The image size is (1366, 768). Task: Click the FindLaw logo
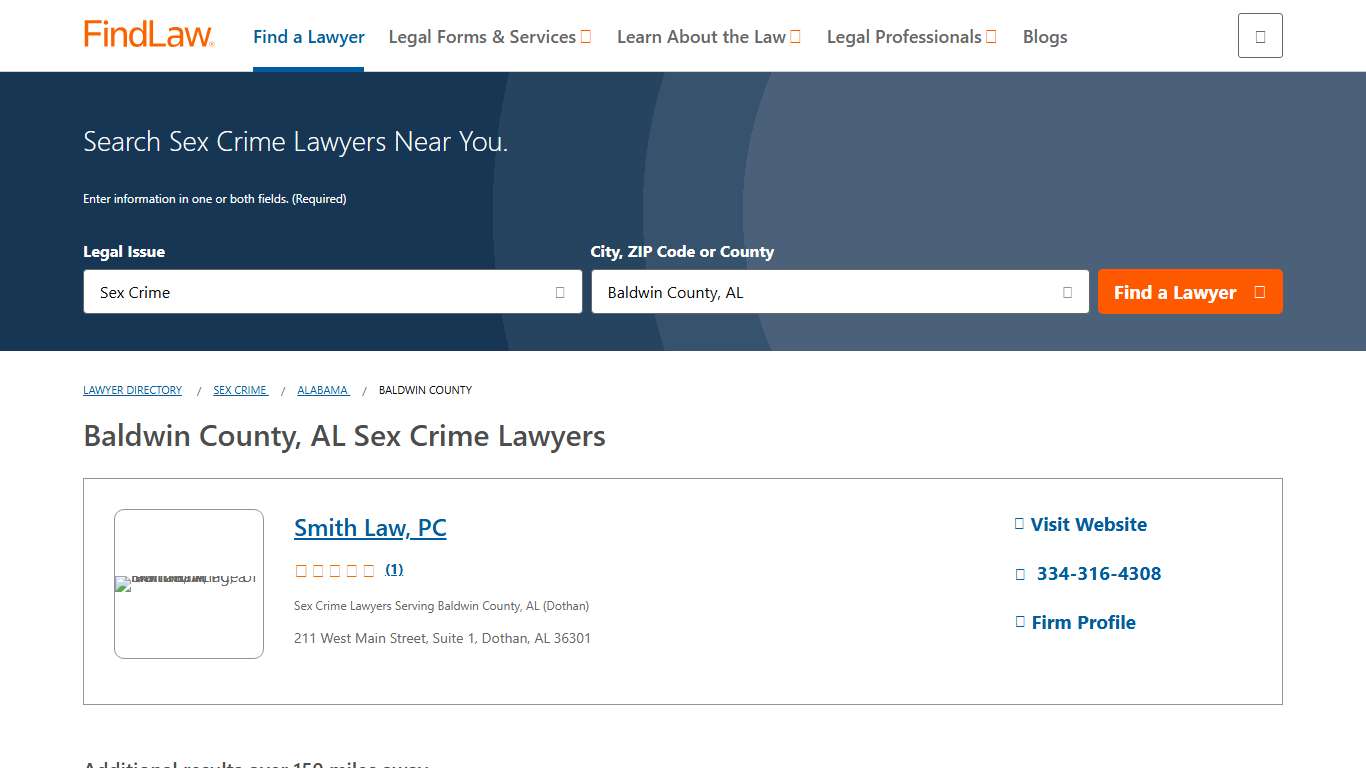147,33
